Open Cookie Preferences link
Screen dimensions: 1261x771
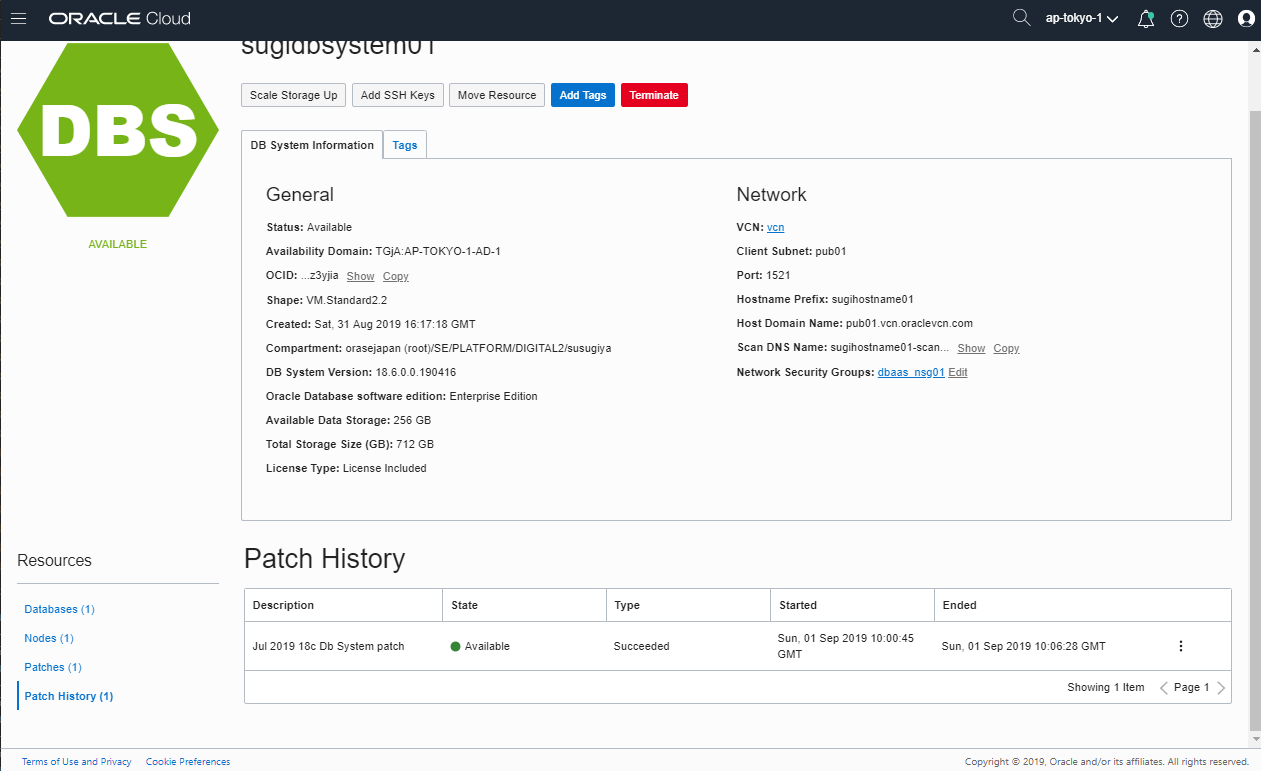(x=188, y=762)
